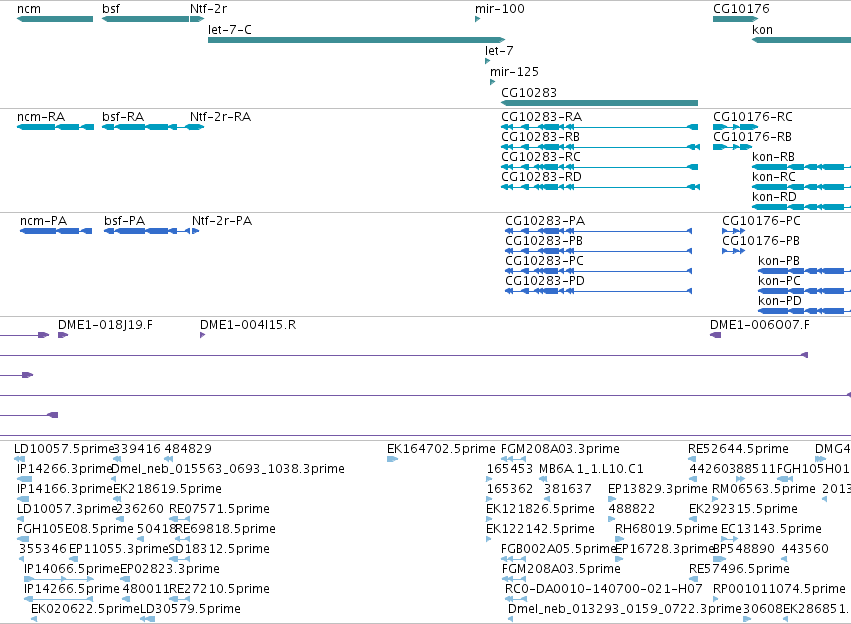Select the CG10283-RA transcript label
The image size is (851, 624).
(x=541, y=117)
